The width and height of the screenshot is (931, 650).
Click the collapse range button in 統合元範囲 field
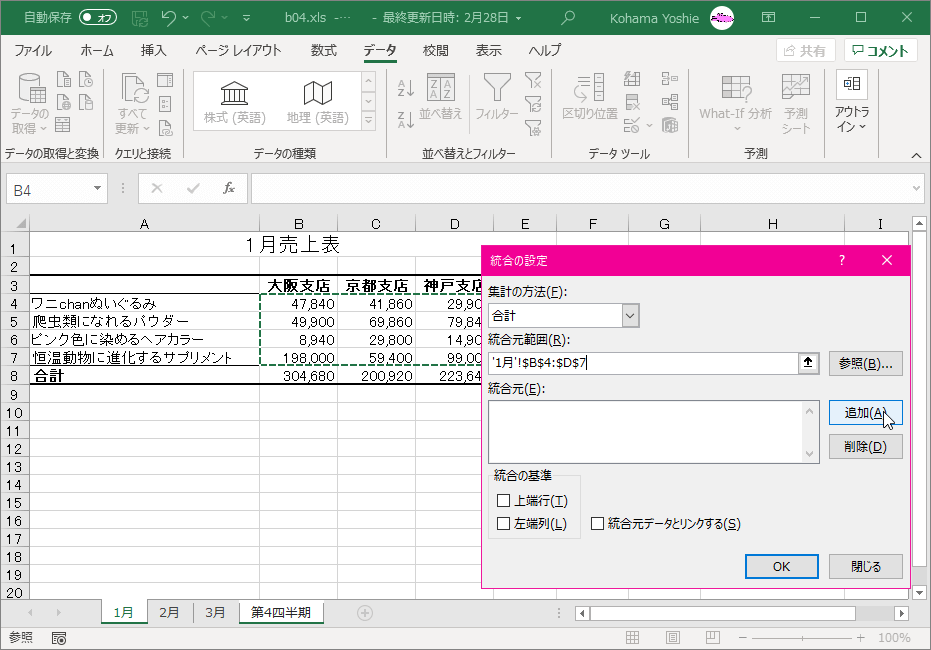tap(808, 364)
